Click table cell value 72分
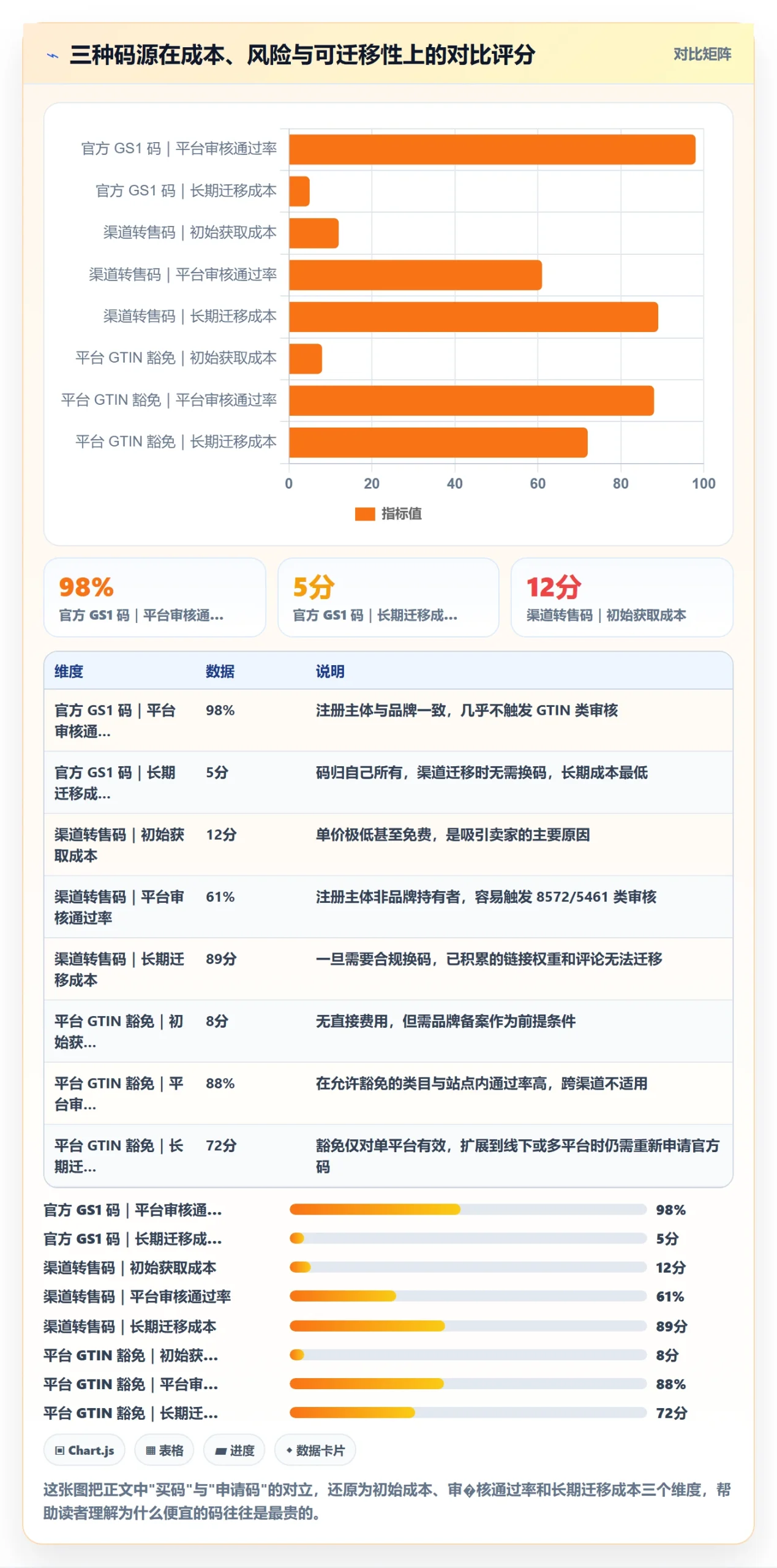 click(221, 1146)
